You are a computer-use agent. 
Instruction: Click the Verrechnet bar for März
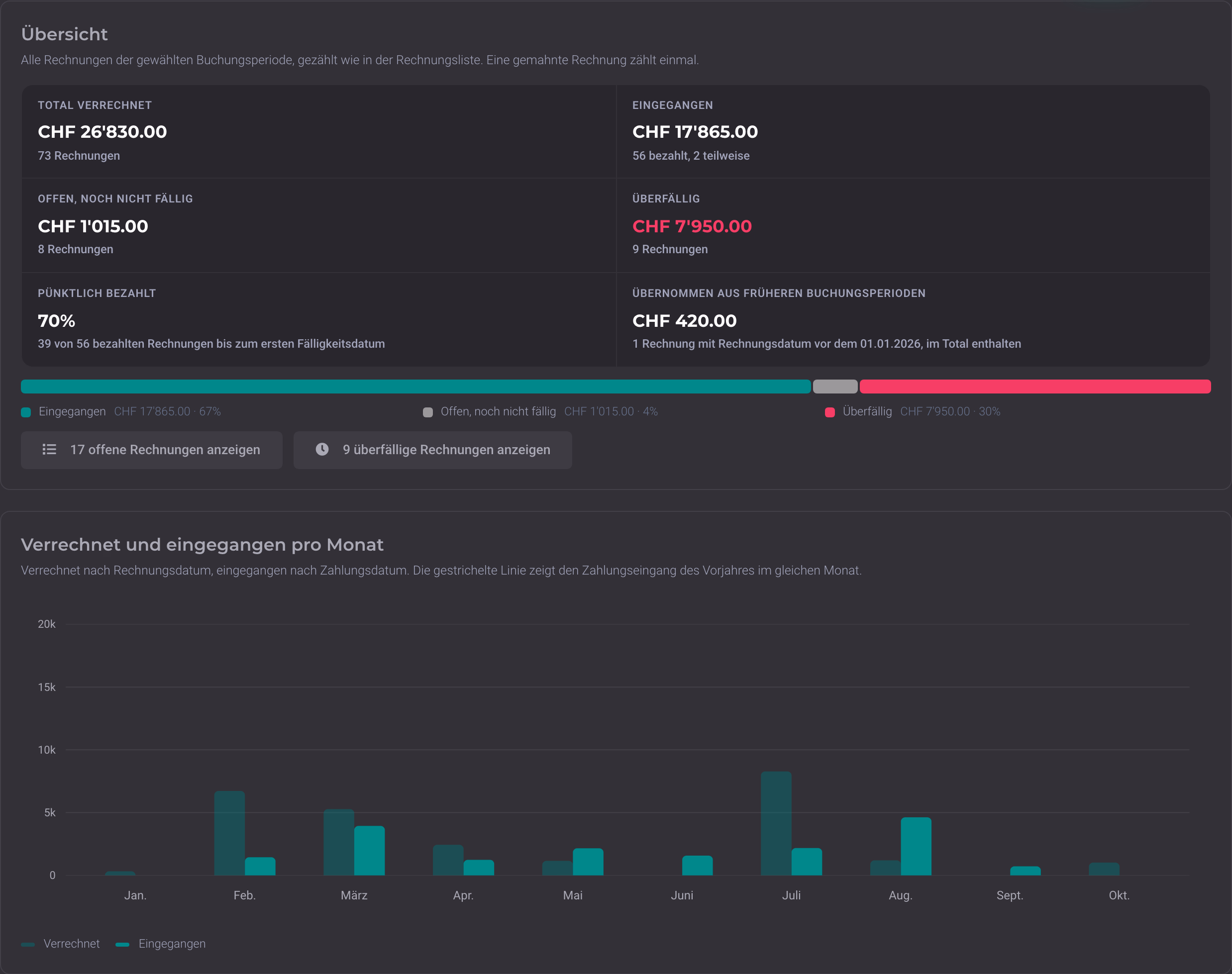(x=339, y=842)
